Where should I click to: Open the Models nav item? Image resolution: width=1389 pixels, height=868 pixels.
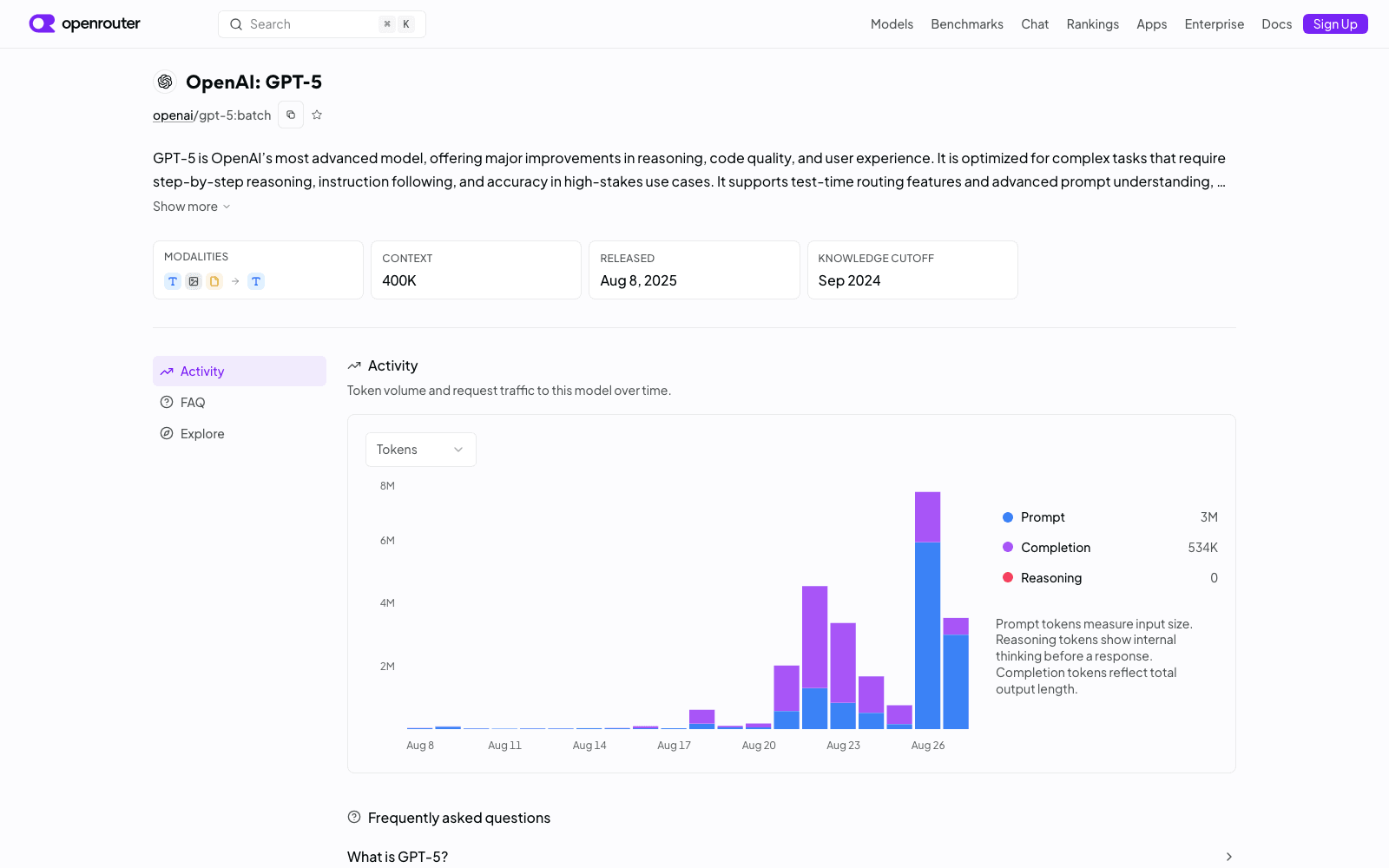[x=892, y=24]
